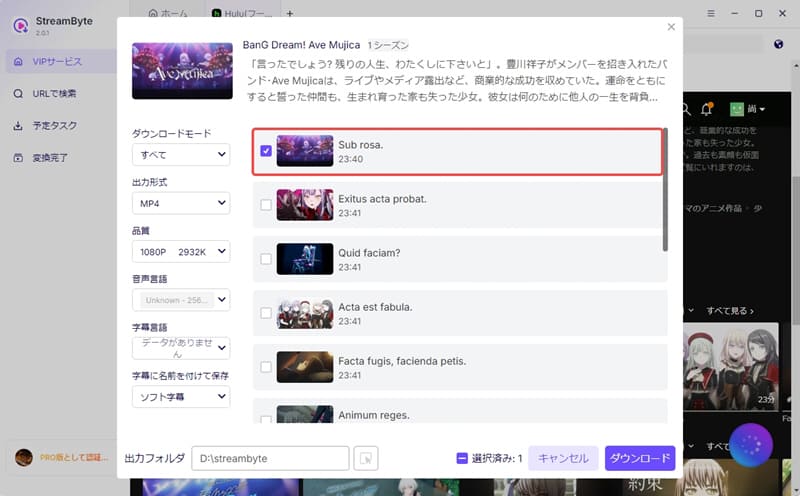The width and height of the screenshot is (800, 496).
Task: Click the キャンセル button
Action: pos(563,458)
